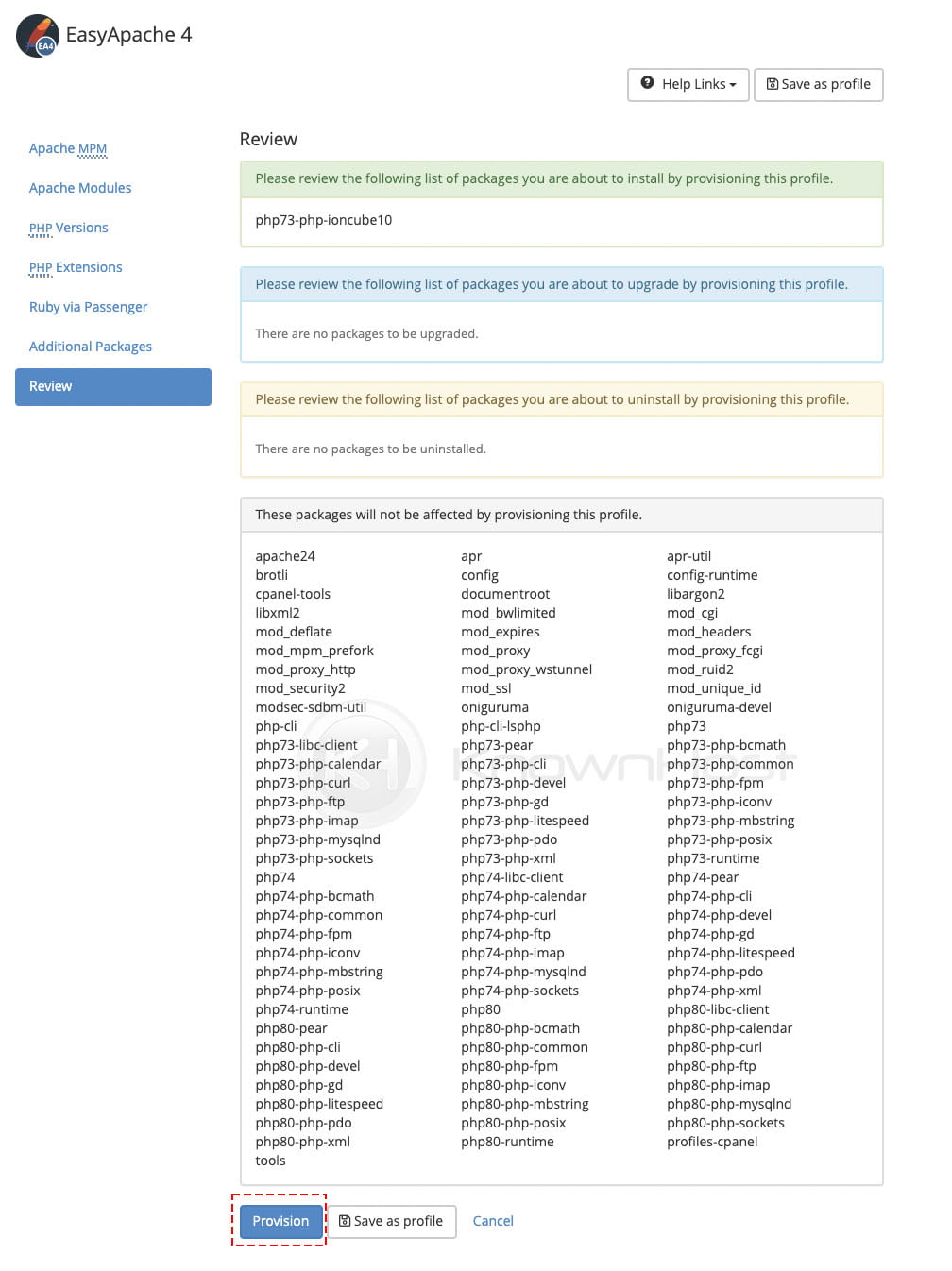Select the active Review tab

coord(113,387)
